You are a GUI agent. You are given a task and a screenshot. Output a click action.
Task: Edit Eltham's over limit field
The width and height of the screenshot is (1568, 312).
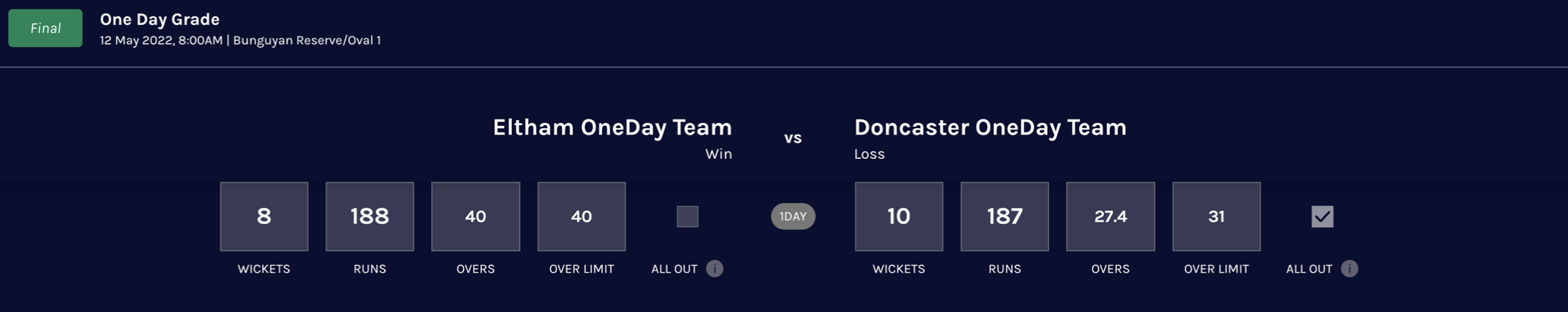point(581,216)
